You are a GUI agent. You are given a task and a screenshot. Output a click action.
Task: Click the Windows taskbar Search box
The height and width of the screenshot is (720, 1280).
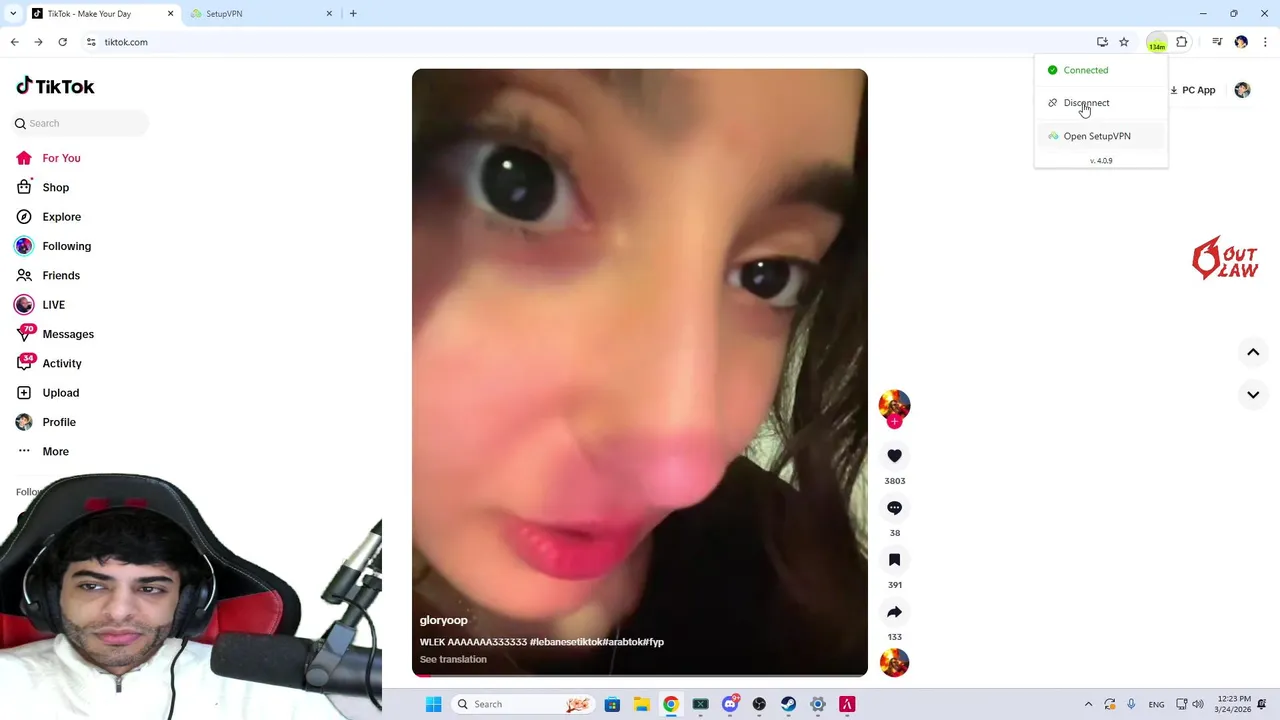tap(521, 704)
